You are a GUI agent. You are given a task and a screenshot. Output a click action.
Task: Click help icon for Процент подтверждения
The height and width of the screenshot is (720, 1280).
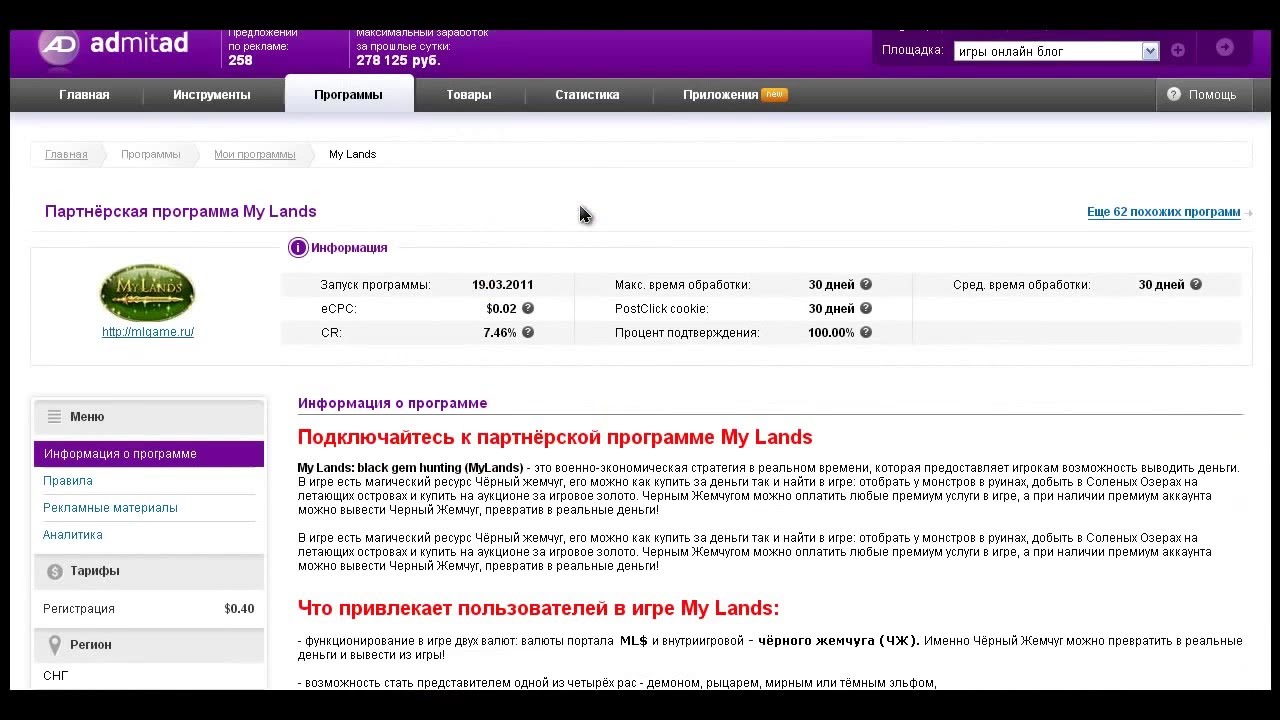[866, 333]
